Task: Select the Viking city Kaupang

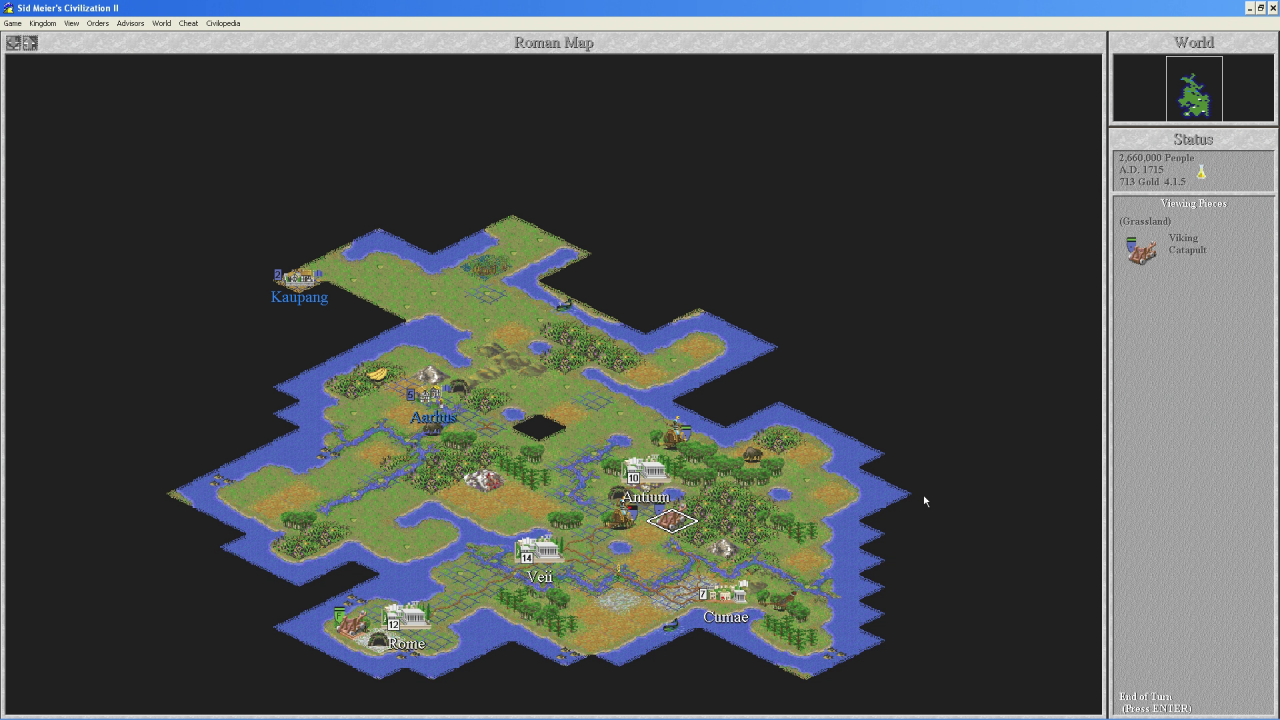Action: pyautogui.click(x=297, y=277)
